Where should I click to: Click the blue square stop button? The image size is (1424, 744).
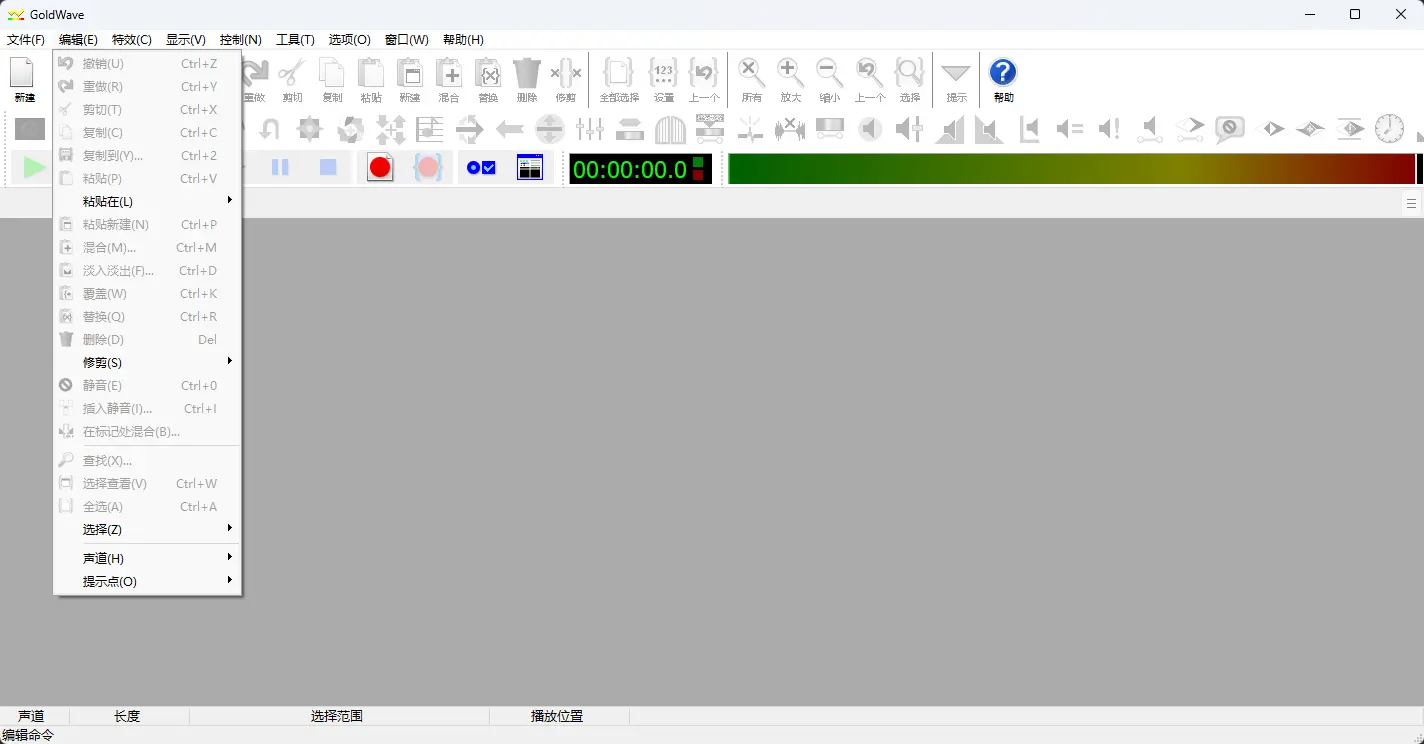pos(328,168)
